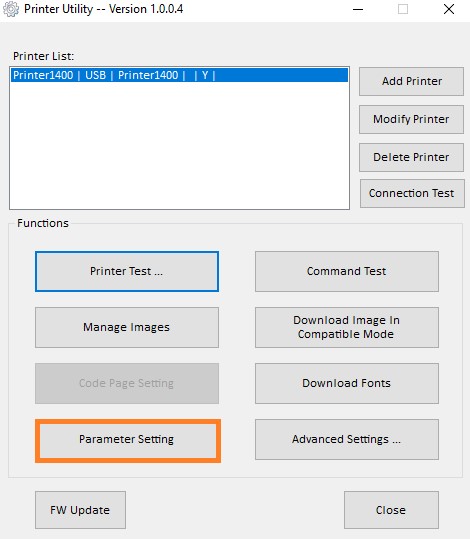Image resolution: width=470 pixels, height=539 pixels.
Task: Click the Code Page Setting button
Action: [x=127, y=383]
